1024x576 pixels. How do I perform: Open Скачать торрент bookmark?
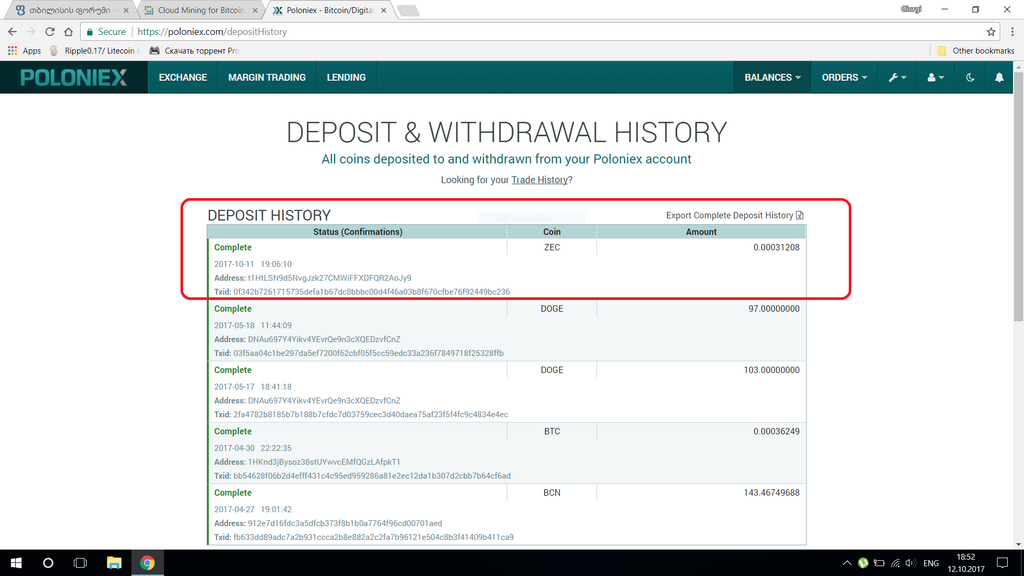pyautogui.click(x=195, y=50)
